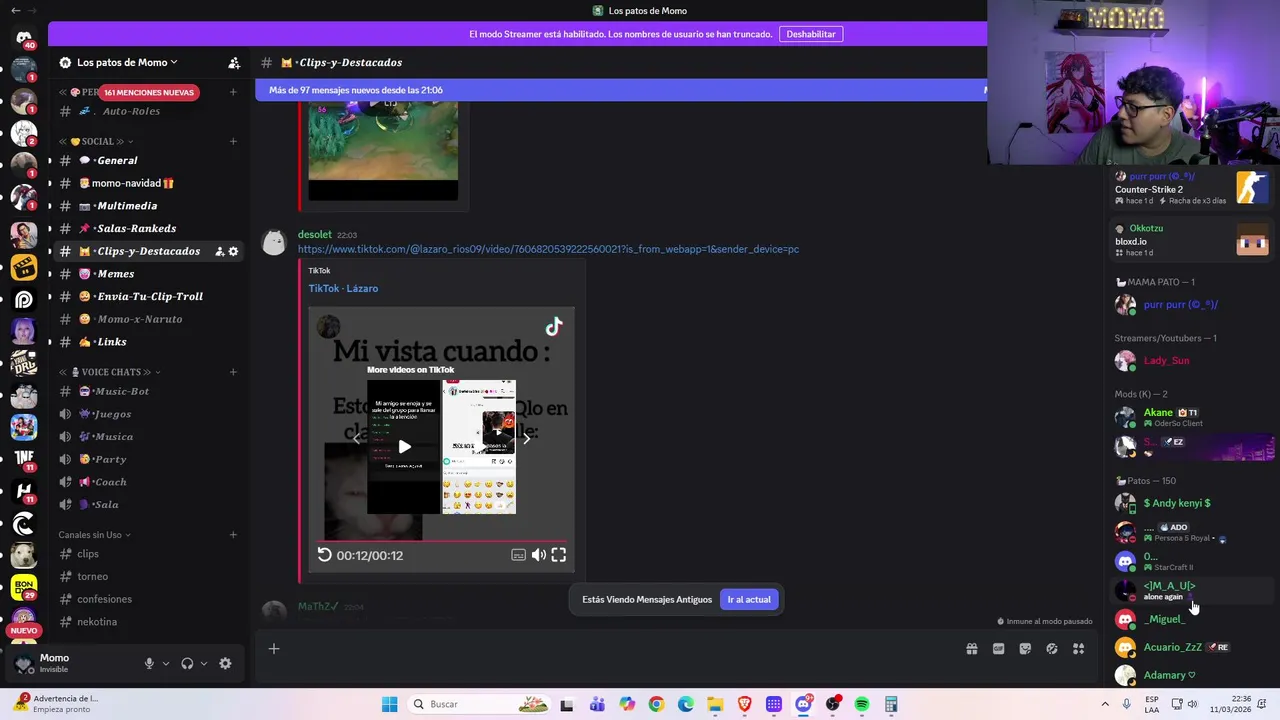The image size is (1280, 720).
Task: Play the suggested TikTok video
Action: click(404, 447)
